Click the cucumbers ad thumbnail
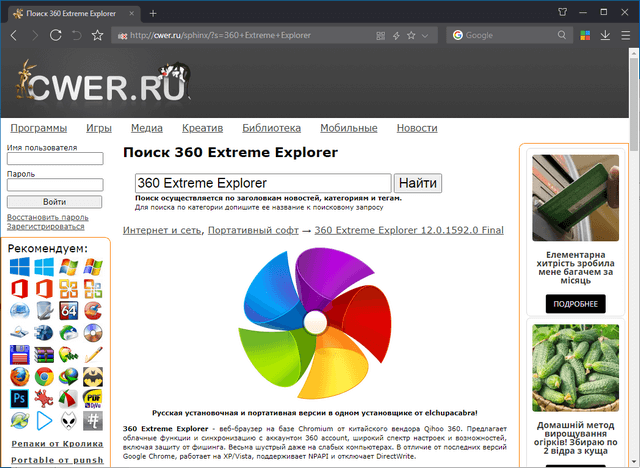The image size is (640, 468). pos(576,368)
